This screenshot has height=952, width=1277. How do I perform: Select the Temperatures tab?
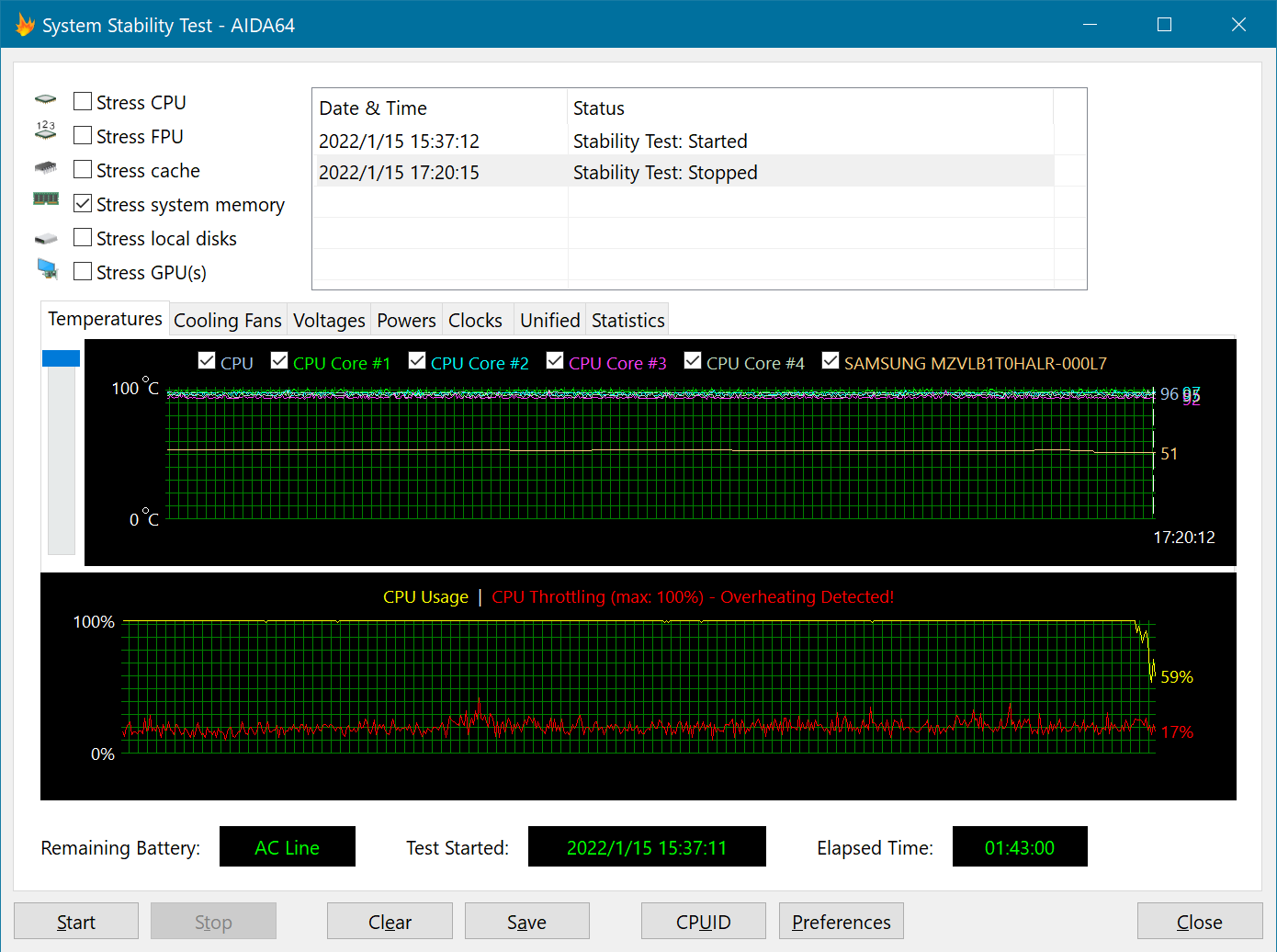pos(105,319)
